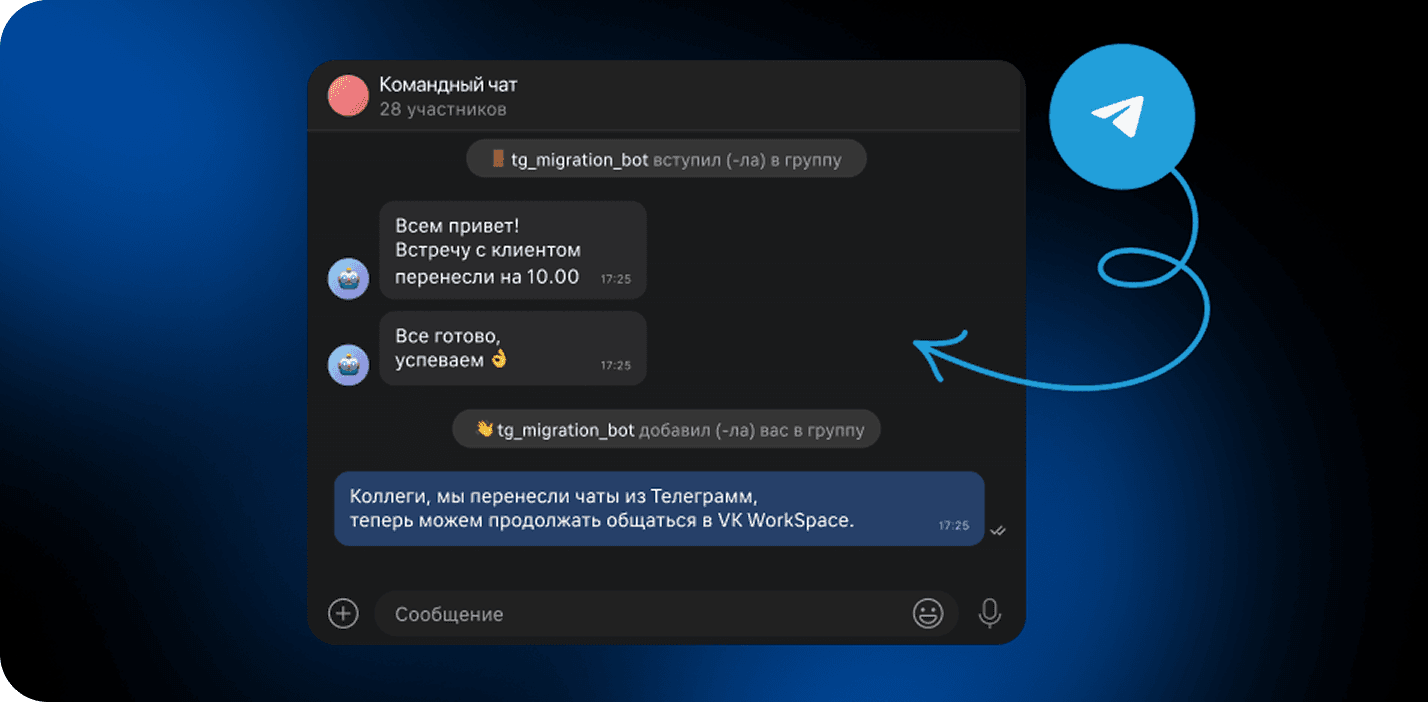Click the double-check read status icon
This screenshot has height=702, width=1428.
click(997, 531)
